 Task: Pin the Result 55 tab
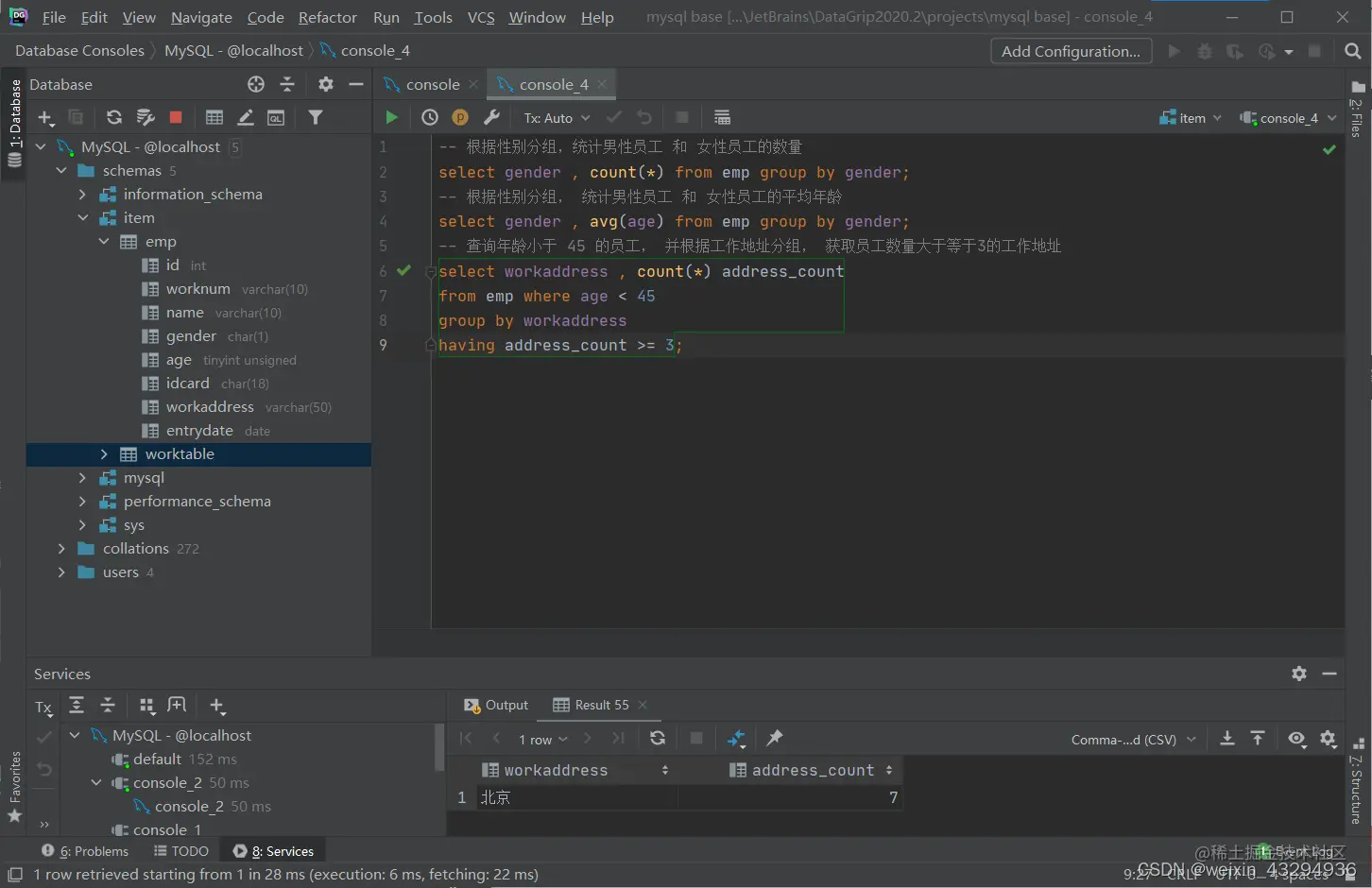775,738
